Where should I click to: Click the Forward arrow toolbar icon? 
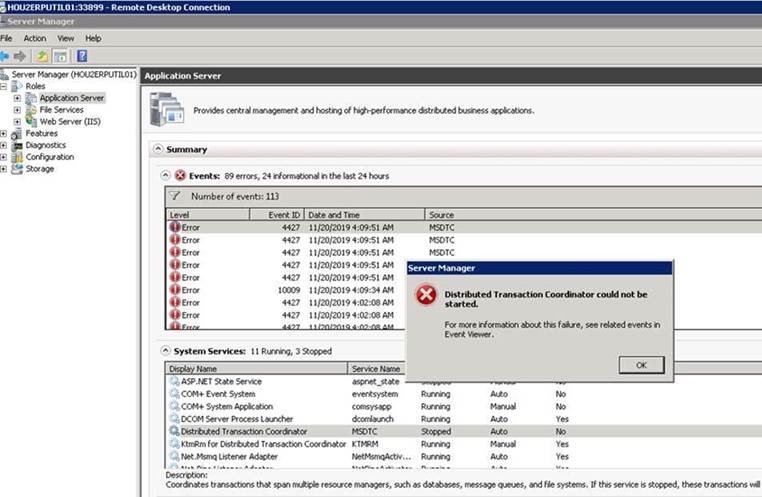pyautogui.click(x=20, y=56)
